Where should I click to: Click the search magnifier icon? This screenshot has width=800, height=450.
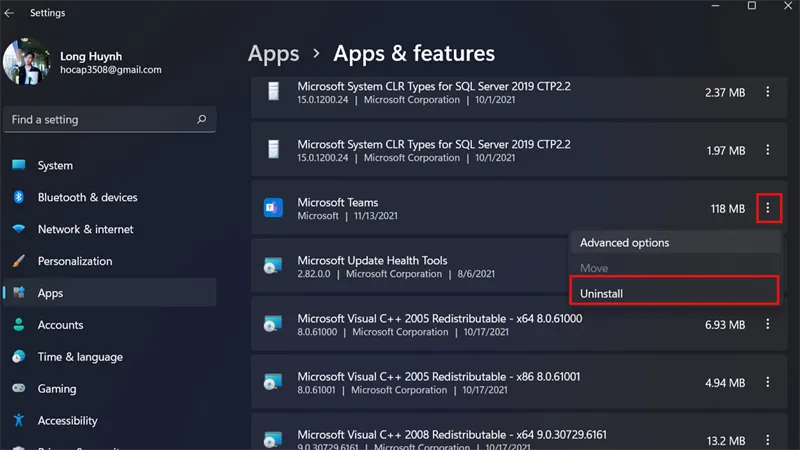[x=202, y=119]
